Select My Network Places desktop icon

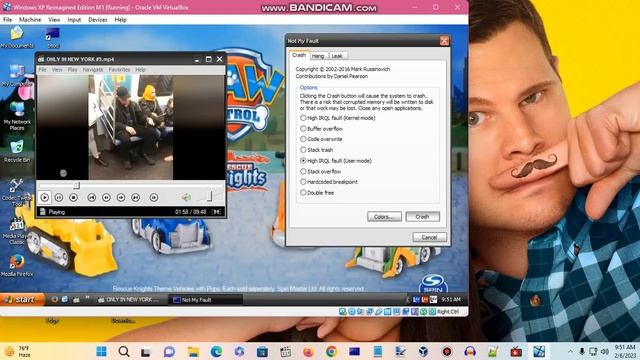tap(17, 116)
